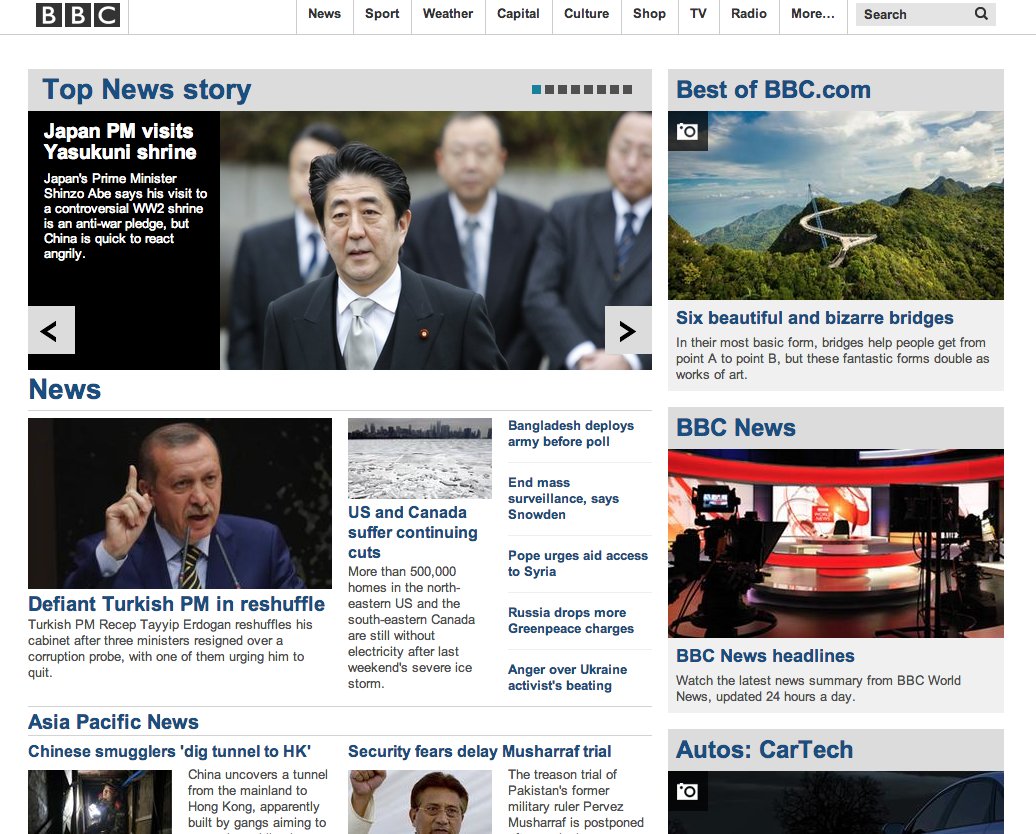Open 'Defiant Turkish PM in reshuffle' headline
Viewport: 1036px width, 834px height.
tap(176, 604)
